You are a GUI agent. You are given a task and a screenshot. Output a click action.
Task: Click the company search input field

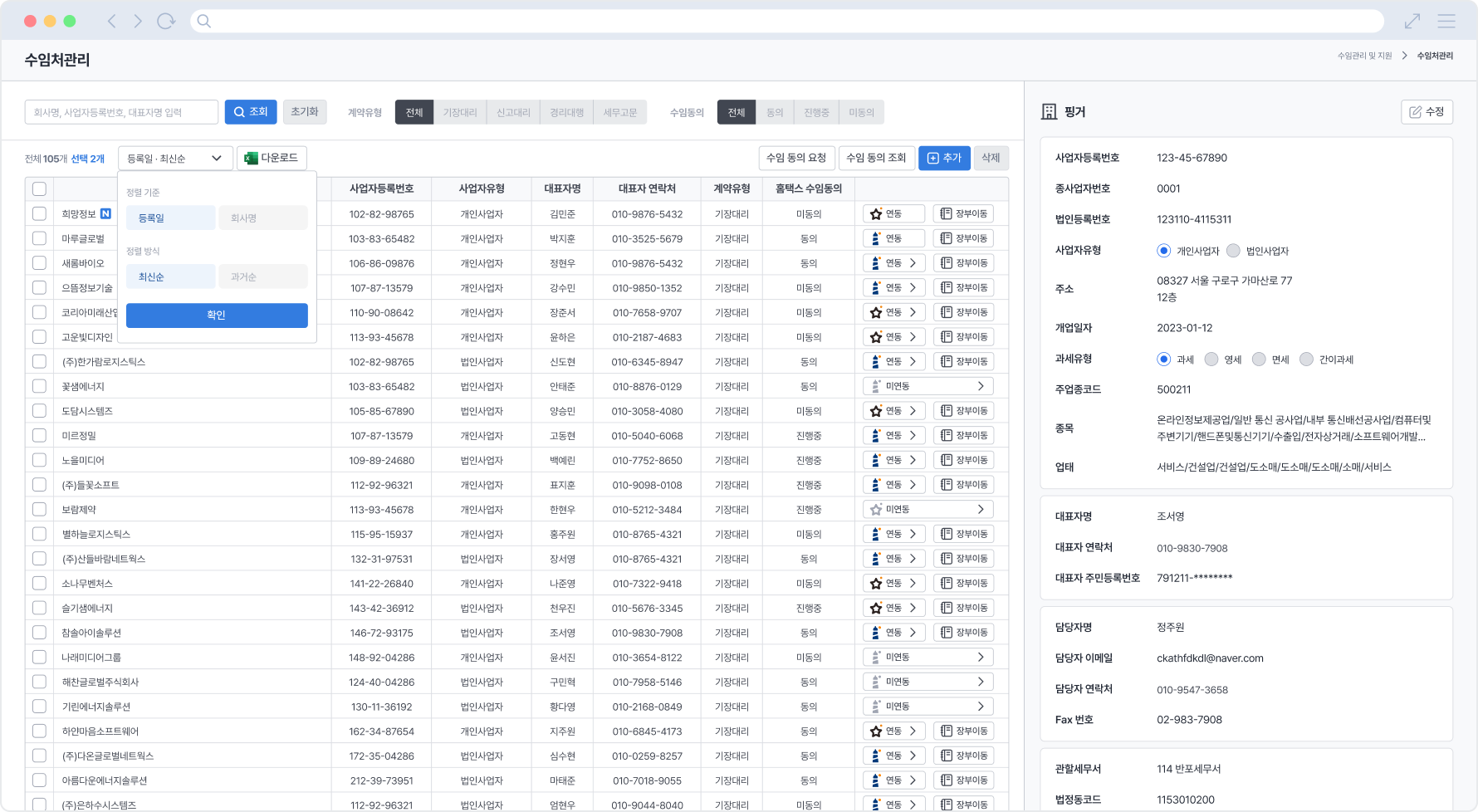(121, 112)
